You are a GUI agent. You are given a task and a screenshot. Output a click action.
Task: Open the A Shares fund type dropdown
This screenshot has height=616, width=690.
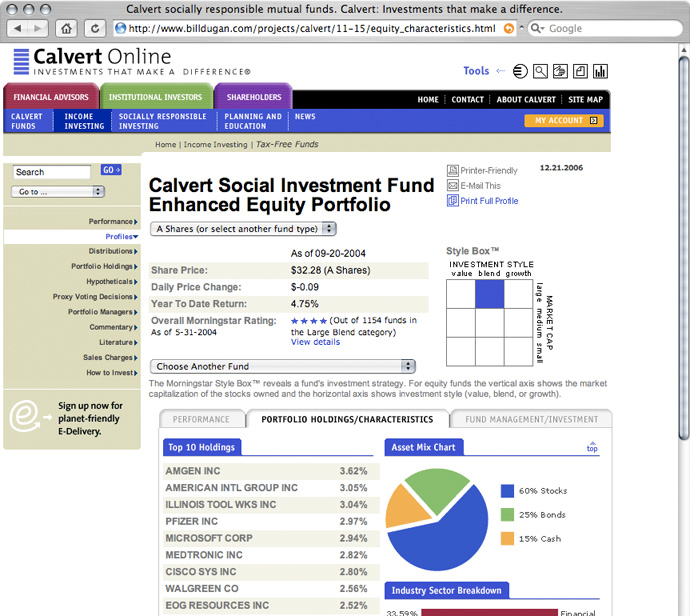(243, 229)
